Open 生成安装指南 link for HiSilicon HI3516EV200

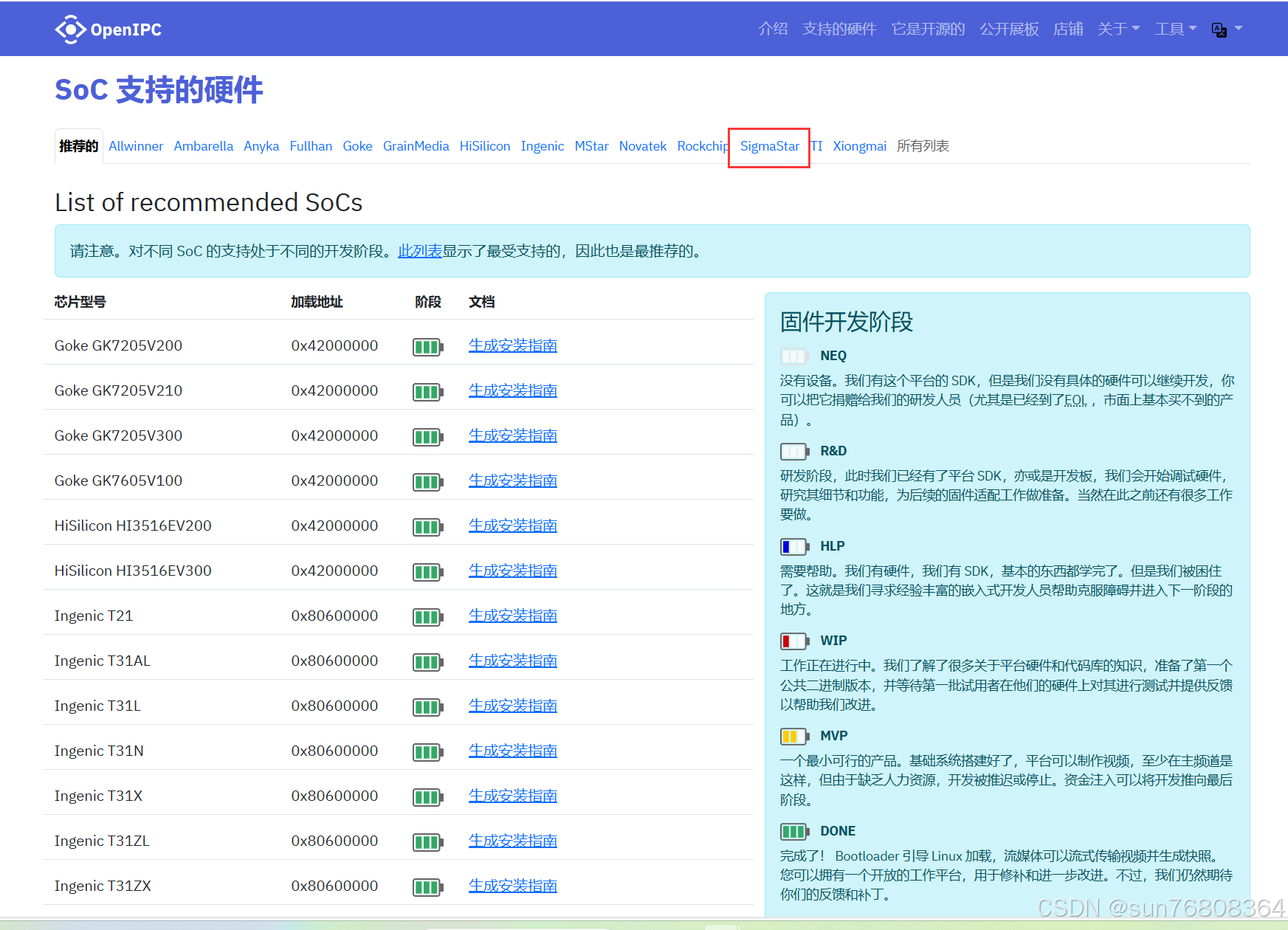[x=513, y=526]
